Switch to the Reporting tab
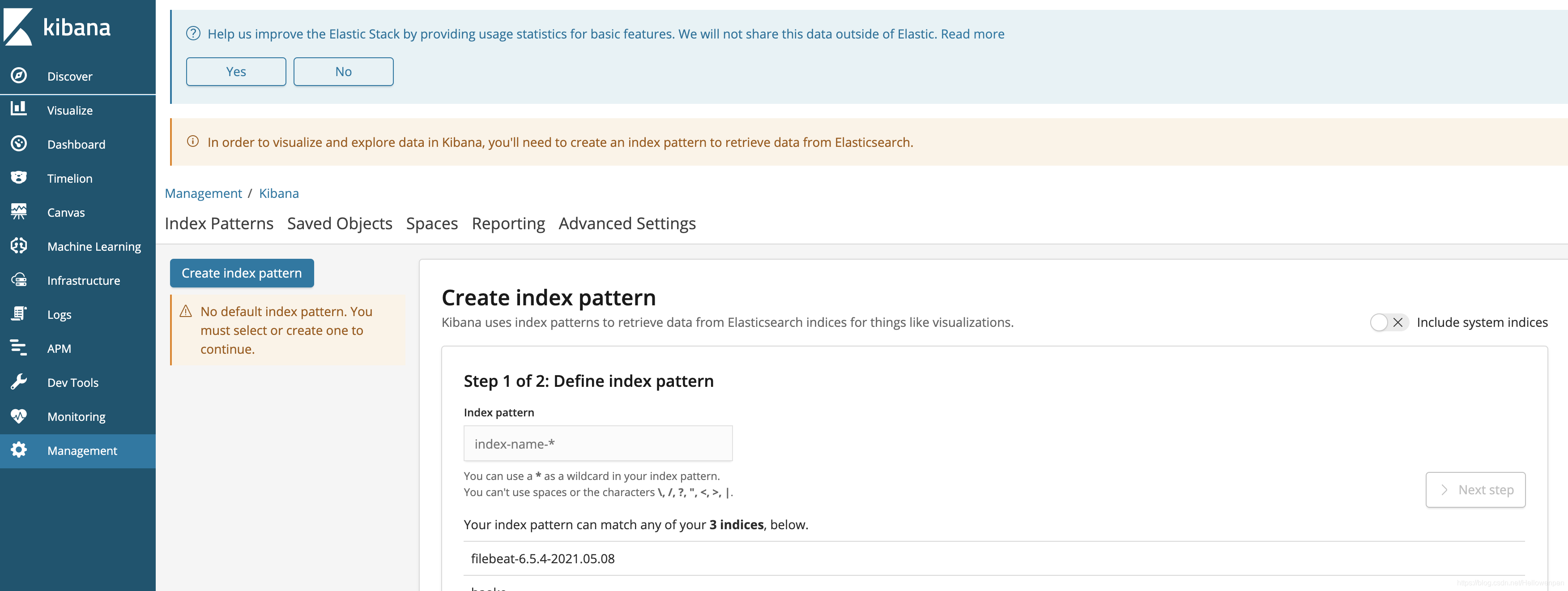Image resolution: width=1568 pixels, height=591 pixels. pyautogui.click(x=508, y=223)
